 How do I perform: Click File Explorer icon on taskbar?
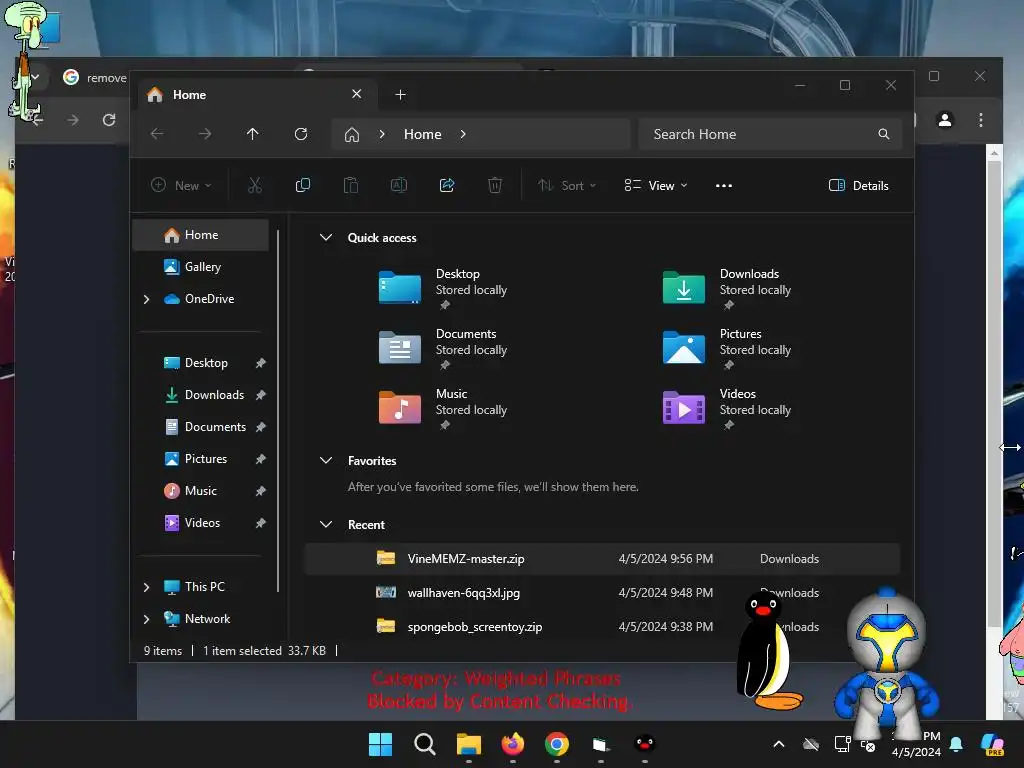468,744
